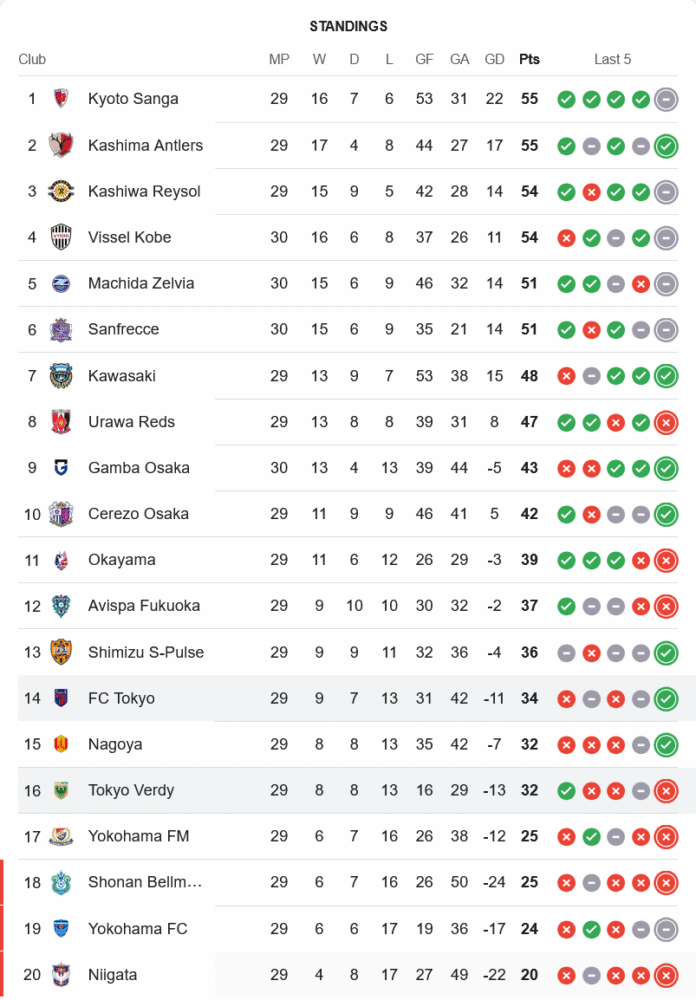Screen dimensions: 696x1000
Task: Click the Last 5 column header
Action: (612, 59)
